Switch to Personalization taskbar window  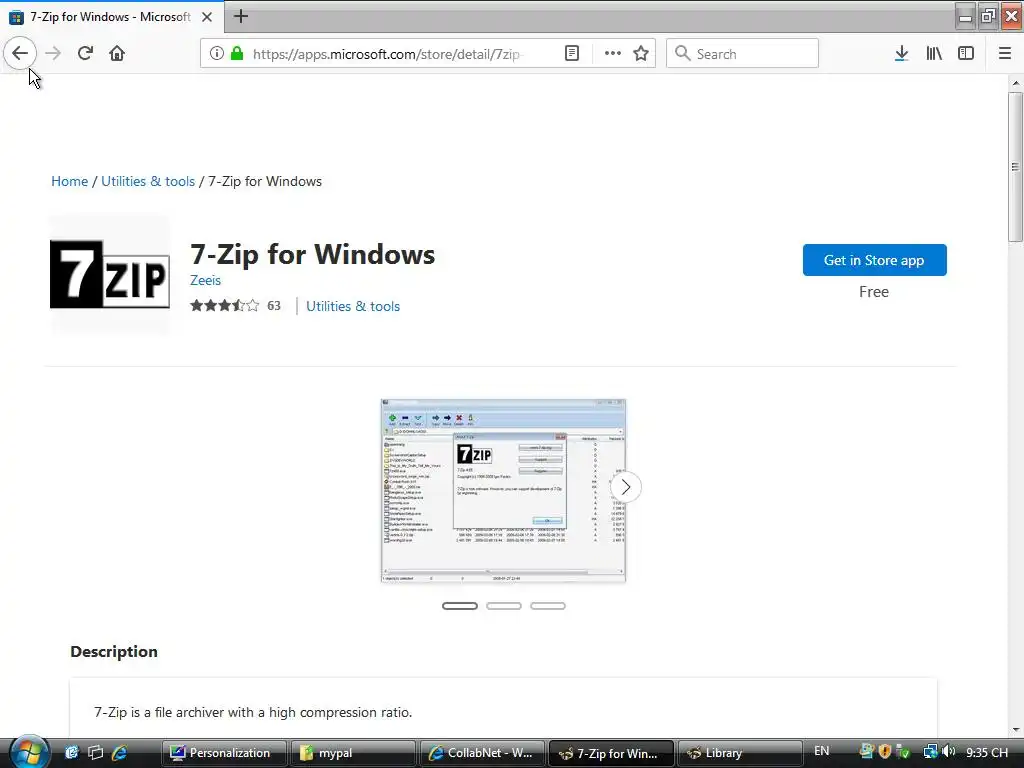[224, 753]
